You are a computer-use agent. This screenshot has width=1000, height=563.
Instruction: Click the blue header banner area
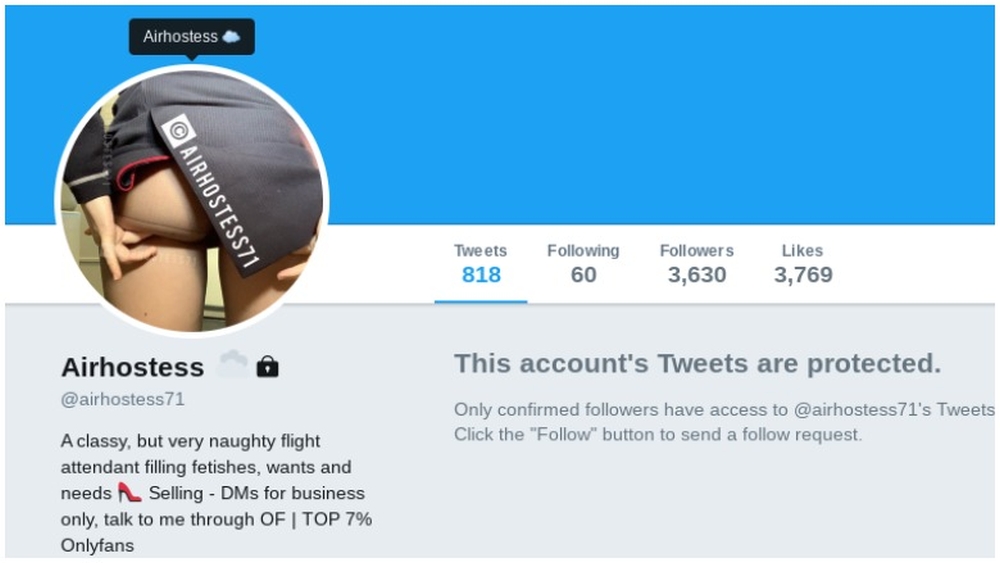coord(657,115)
